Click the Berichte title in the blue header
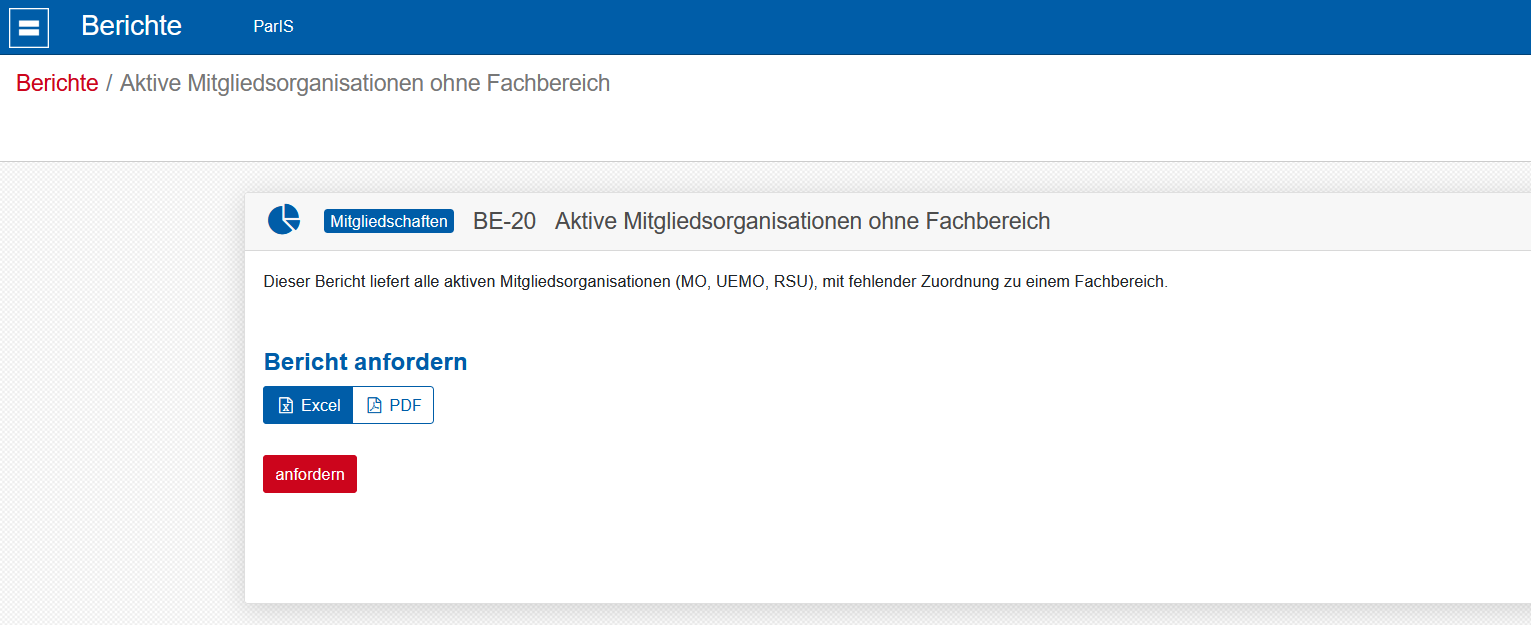 131,26
